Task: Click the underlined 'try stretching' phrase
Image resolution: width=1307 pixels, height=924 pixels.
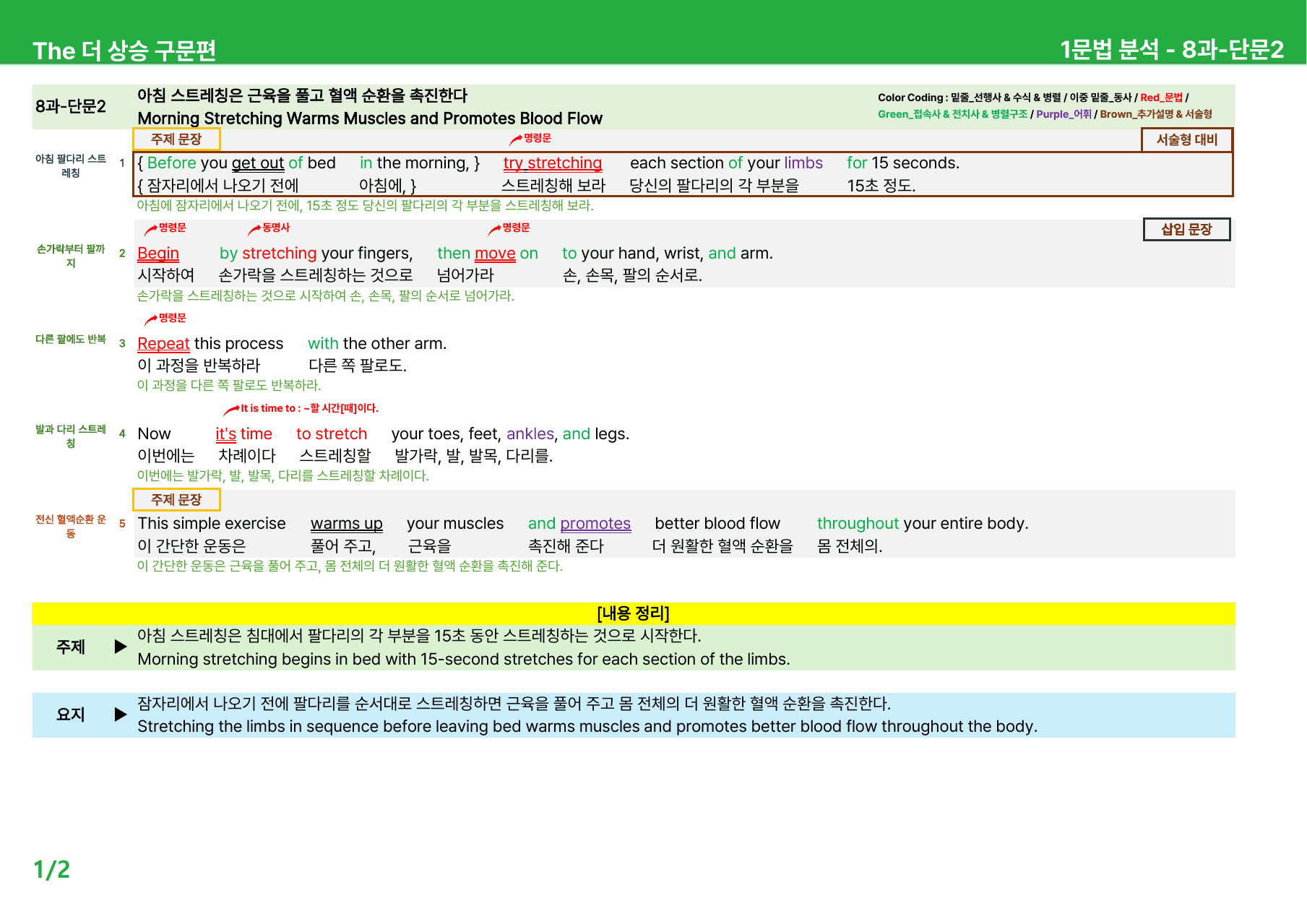Action: (553, 163)
